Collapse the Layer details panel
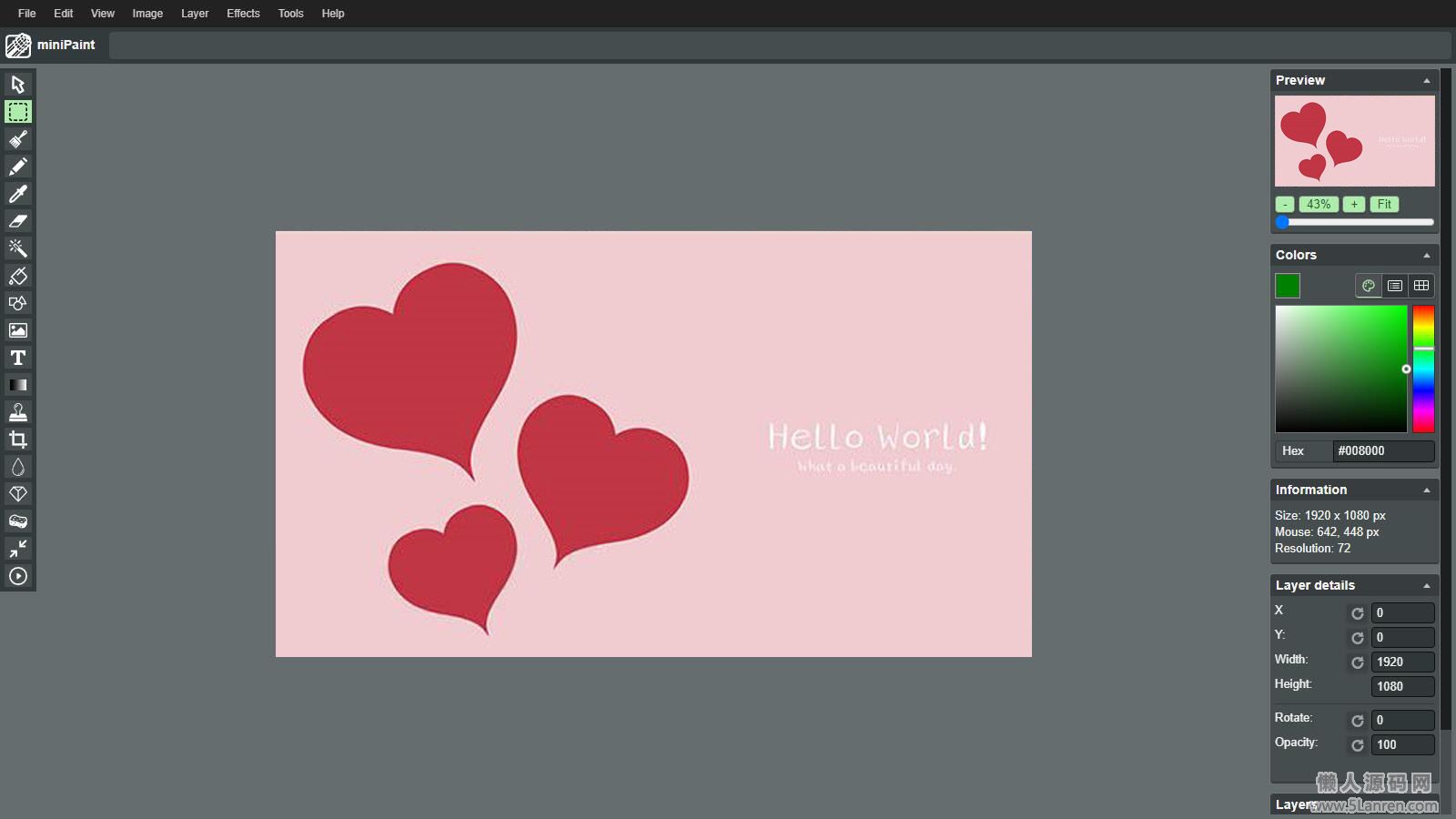The image size is (1456, 819). [1426, 586]
